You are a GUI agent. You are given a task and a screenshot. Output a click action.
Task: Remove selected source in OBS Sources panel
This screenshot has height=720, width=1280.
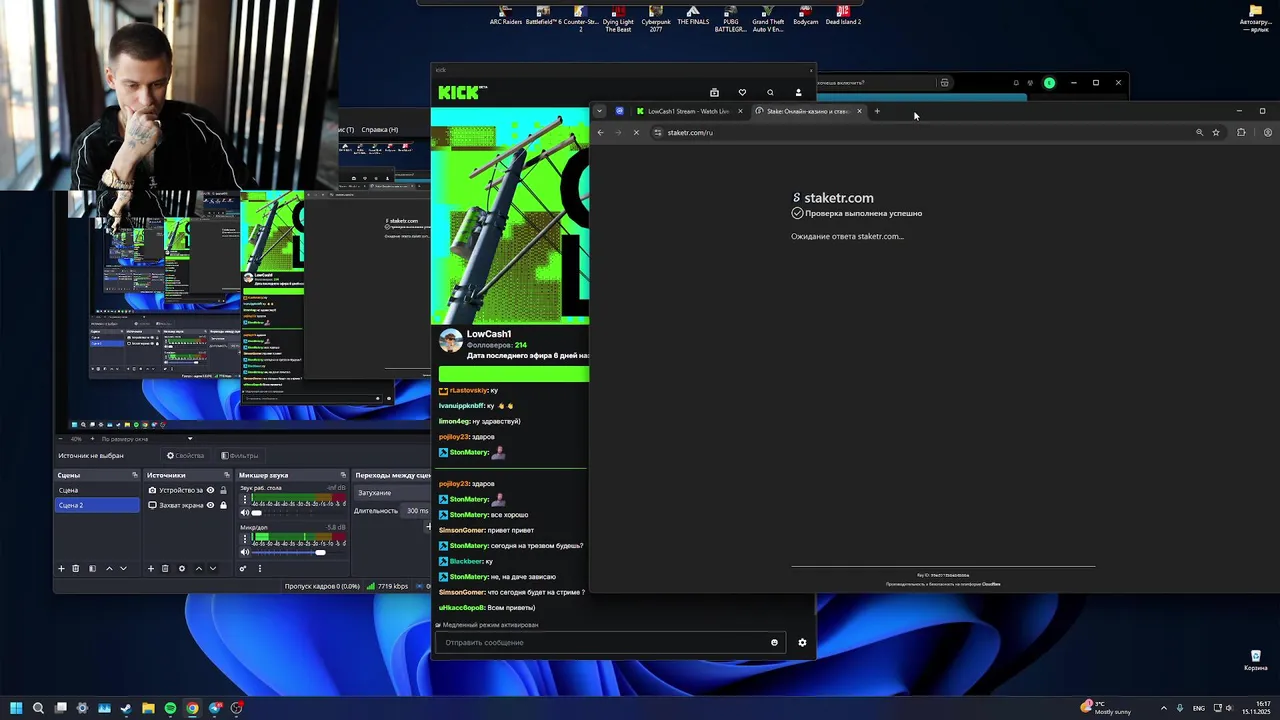click(x=165, y=568)
